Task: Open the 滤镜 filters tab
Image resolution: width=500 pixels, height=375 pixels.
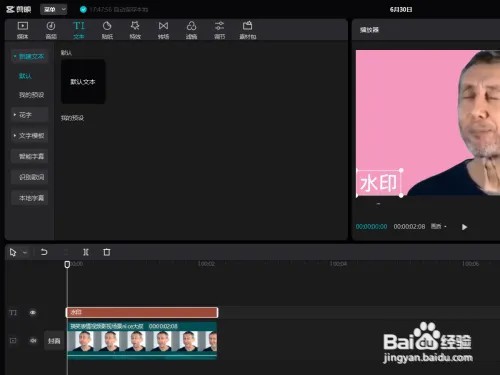Action: click(191, 30)
